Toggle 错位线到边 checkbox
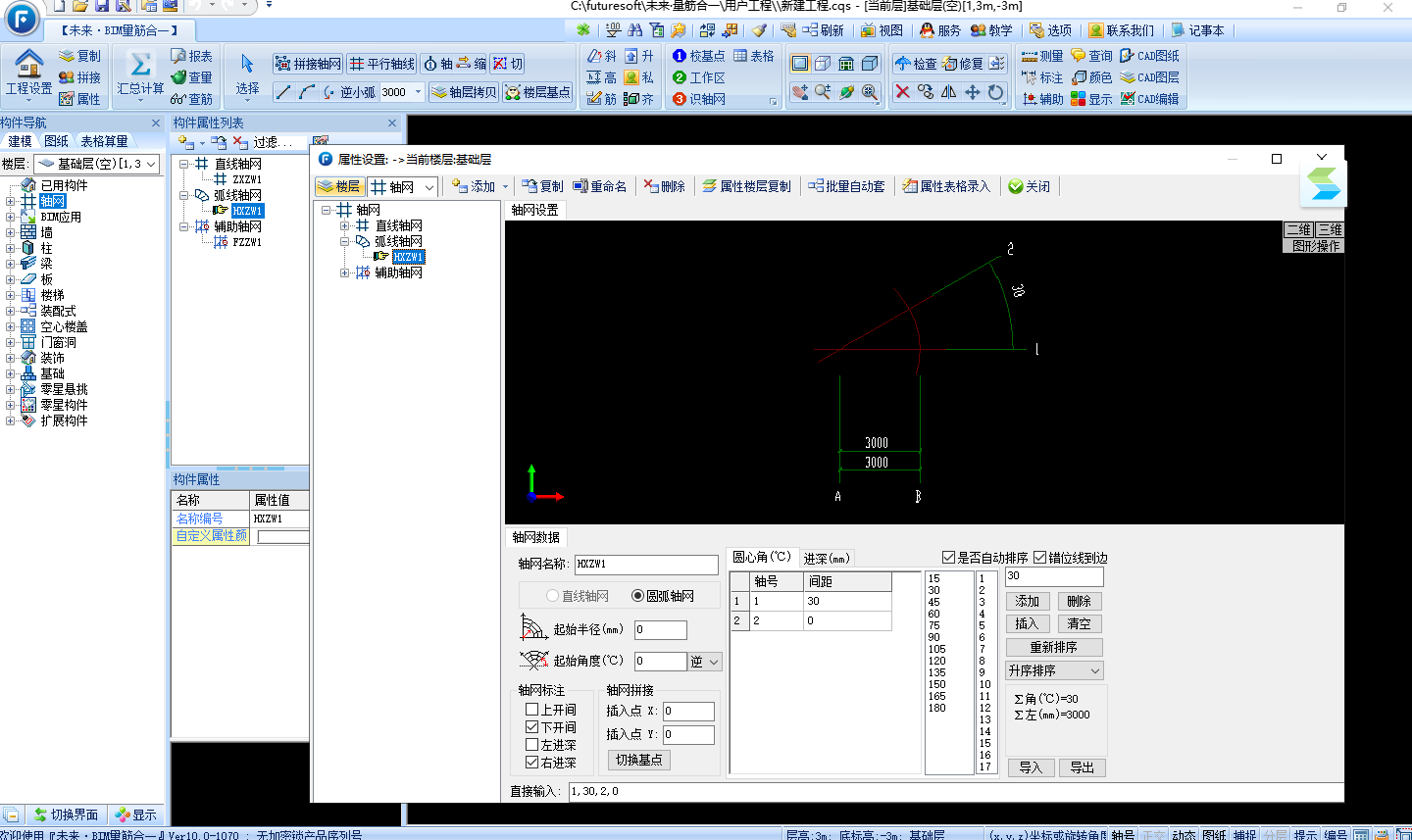The width and height of the screenshot is (1412, 840). coord(1039,558)
